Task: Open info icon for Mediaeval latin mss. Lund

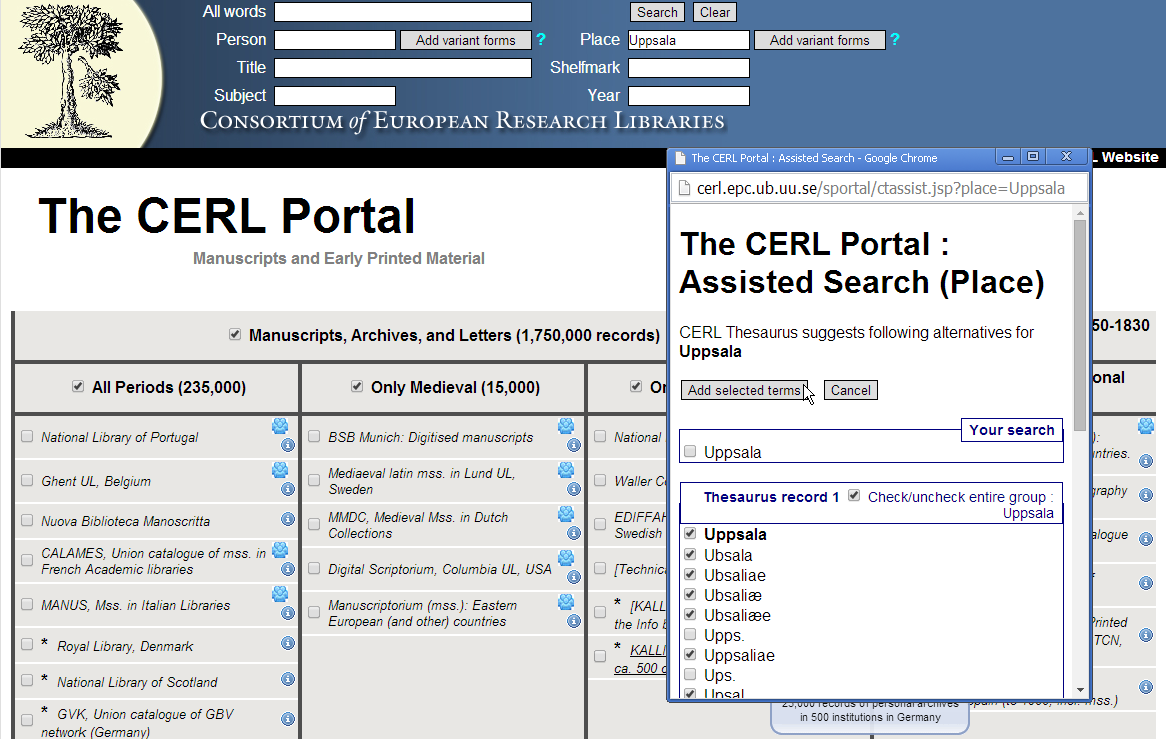Action: (x=574, y=489)
